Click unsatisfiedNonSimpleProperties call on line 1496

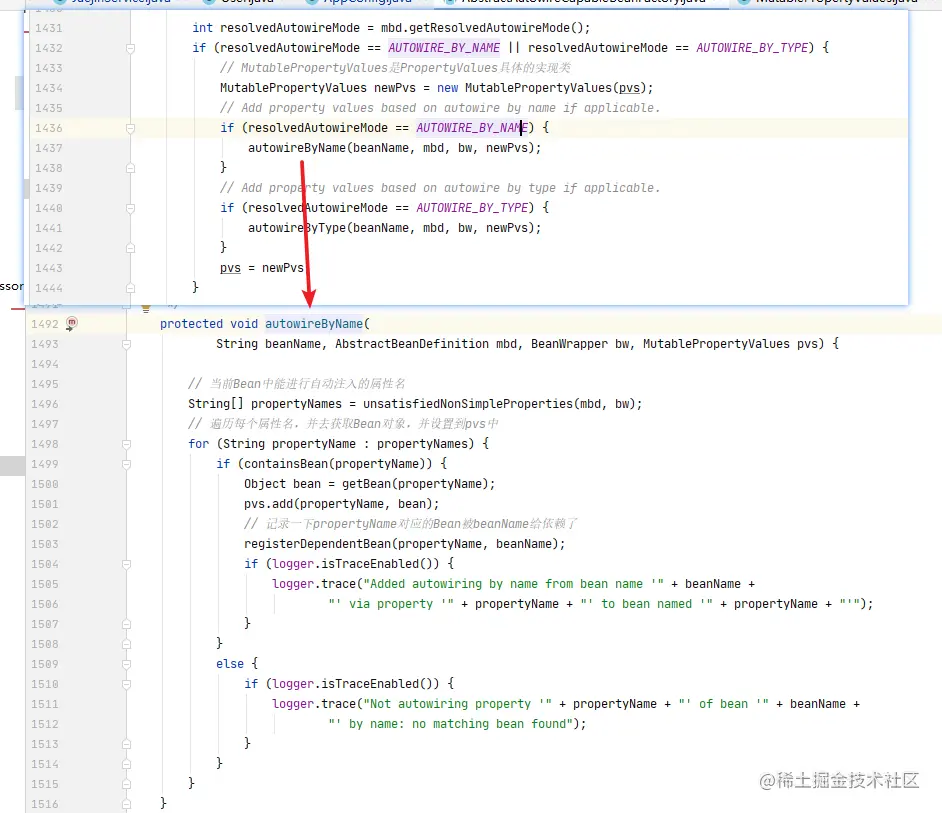tap(467, 404)
